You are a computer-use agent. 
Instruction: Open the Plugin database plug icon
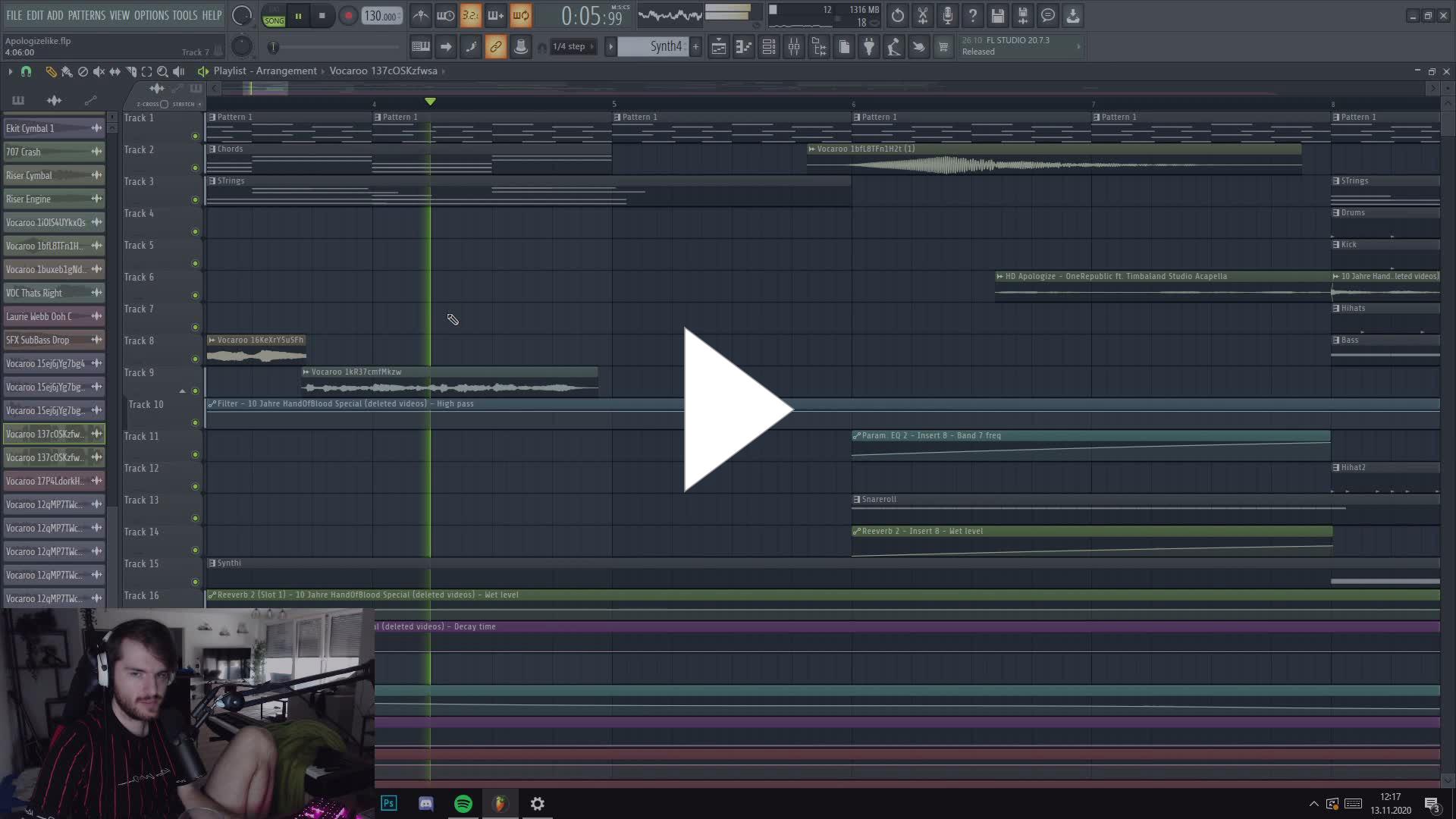(868, 47)
